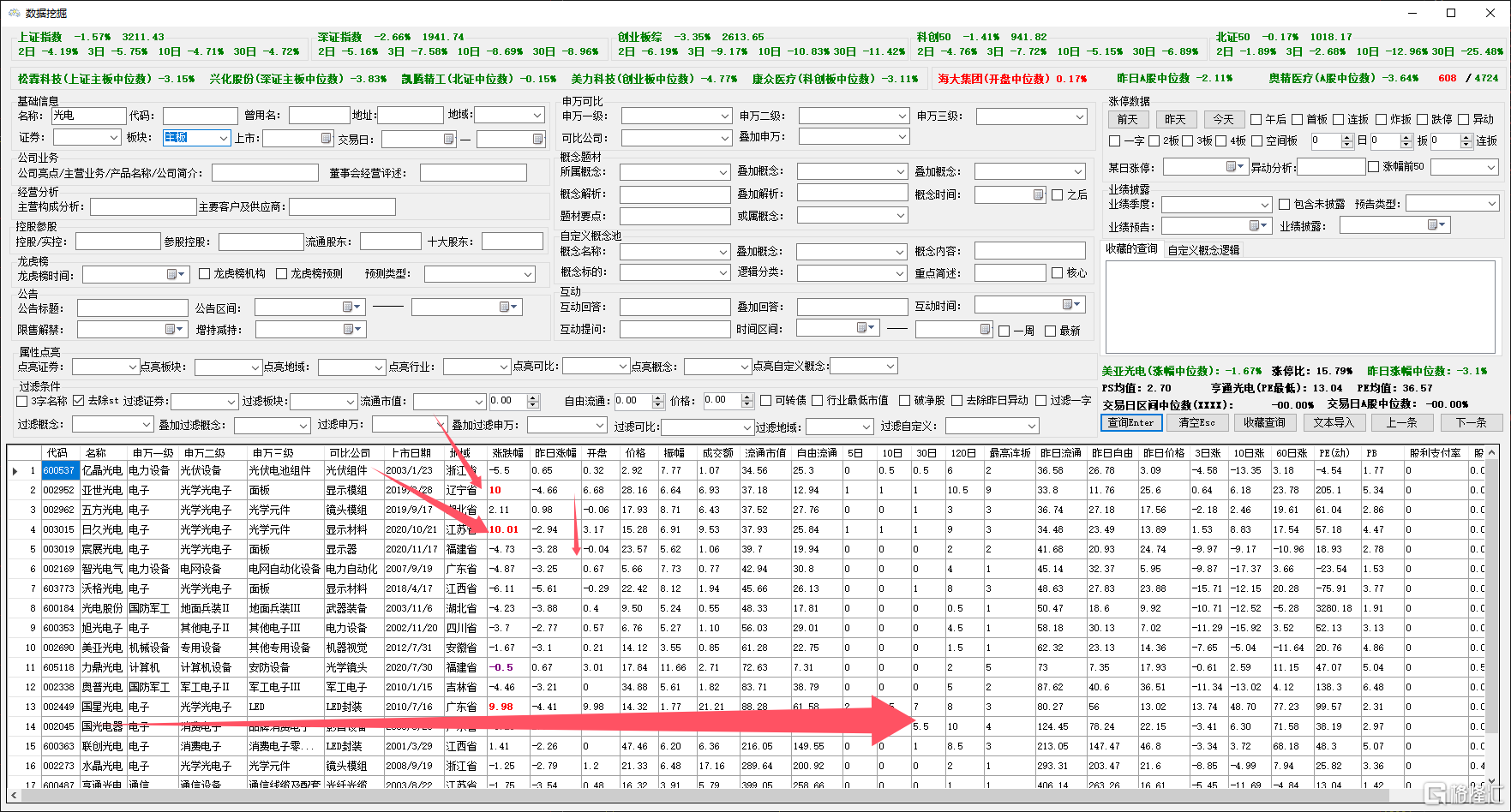Viewport: 1511px width, 812px height.
Task: Load 昨天 limit-up data
Action: [1176, 119]
